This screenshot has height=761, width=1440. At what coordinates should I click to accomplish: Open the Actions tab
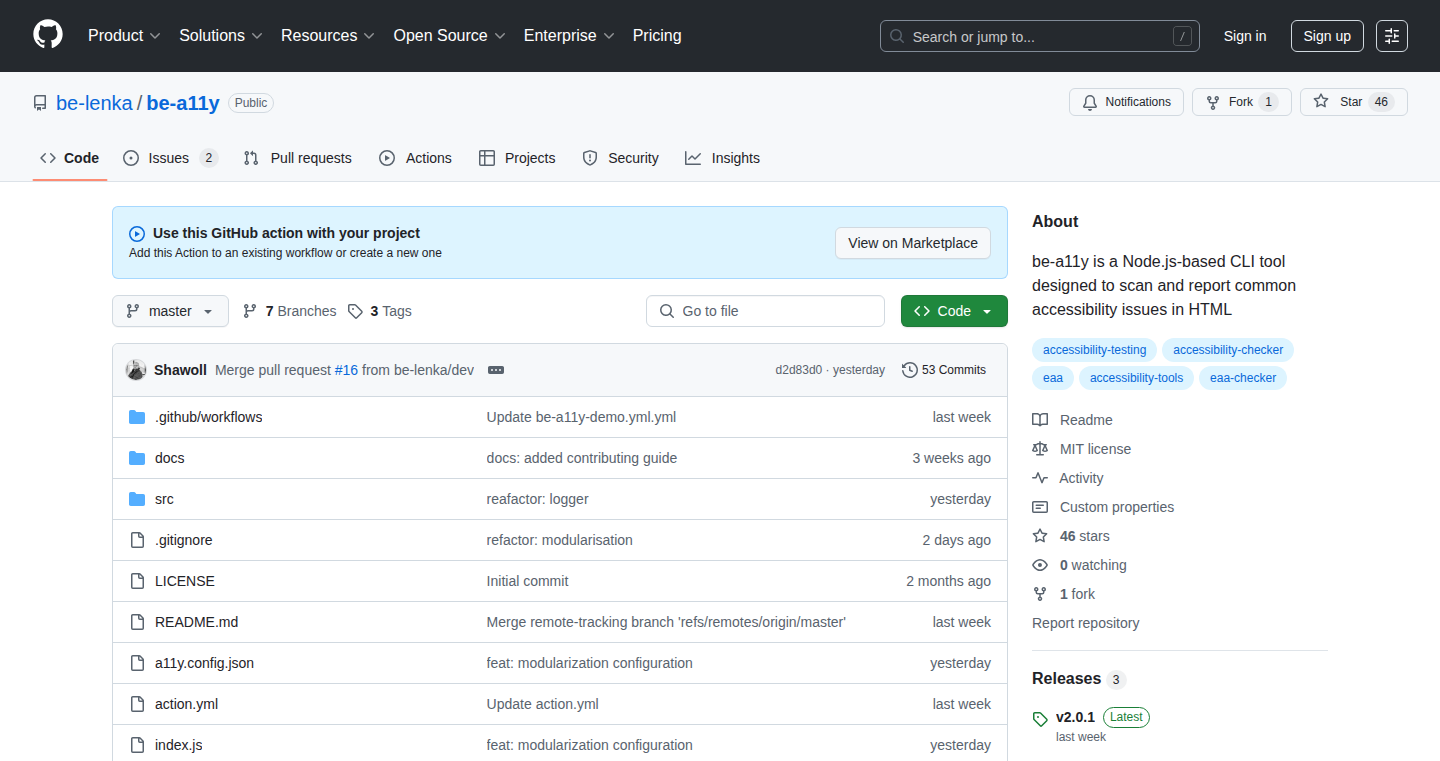415,158
